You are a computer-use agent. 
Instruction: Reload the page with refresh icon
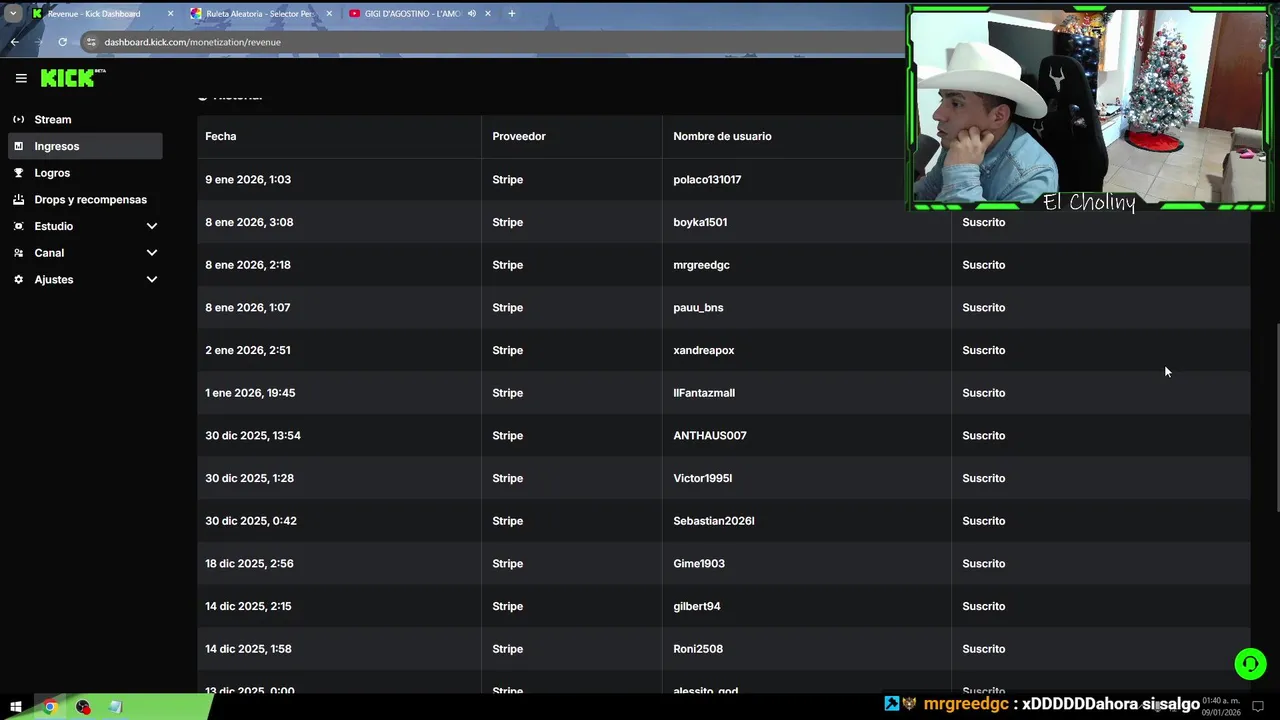click(62, 42)
